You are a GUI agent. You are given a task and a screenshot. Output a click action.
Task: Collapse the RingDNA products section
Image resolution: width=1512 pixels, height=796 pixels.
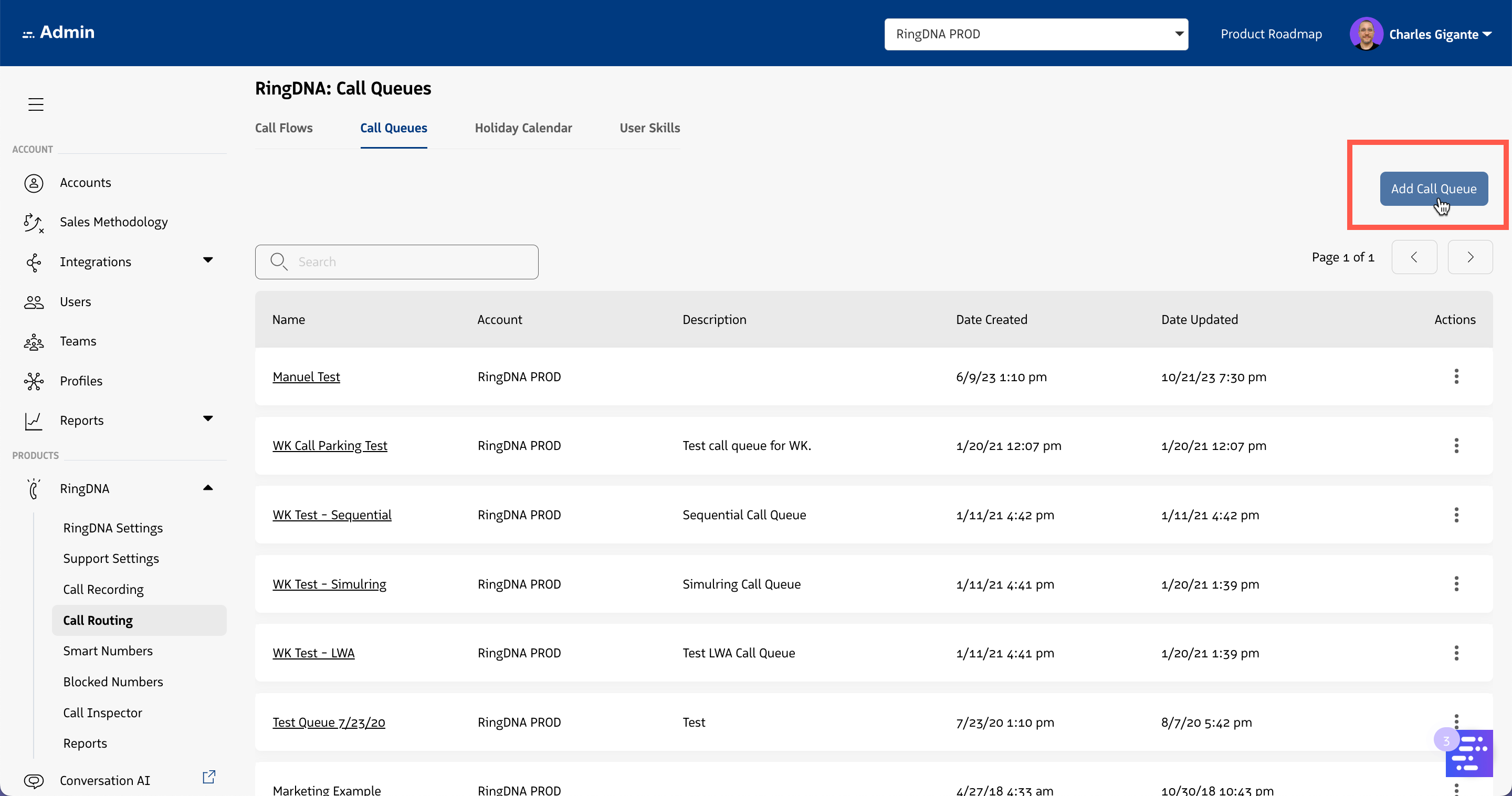coord(208,488)
